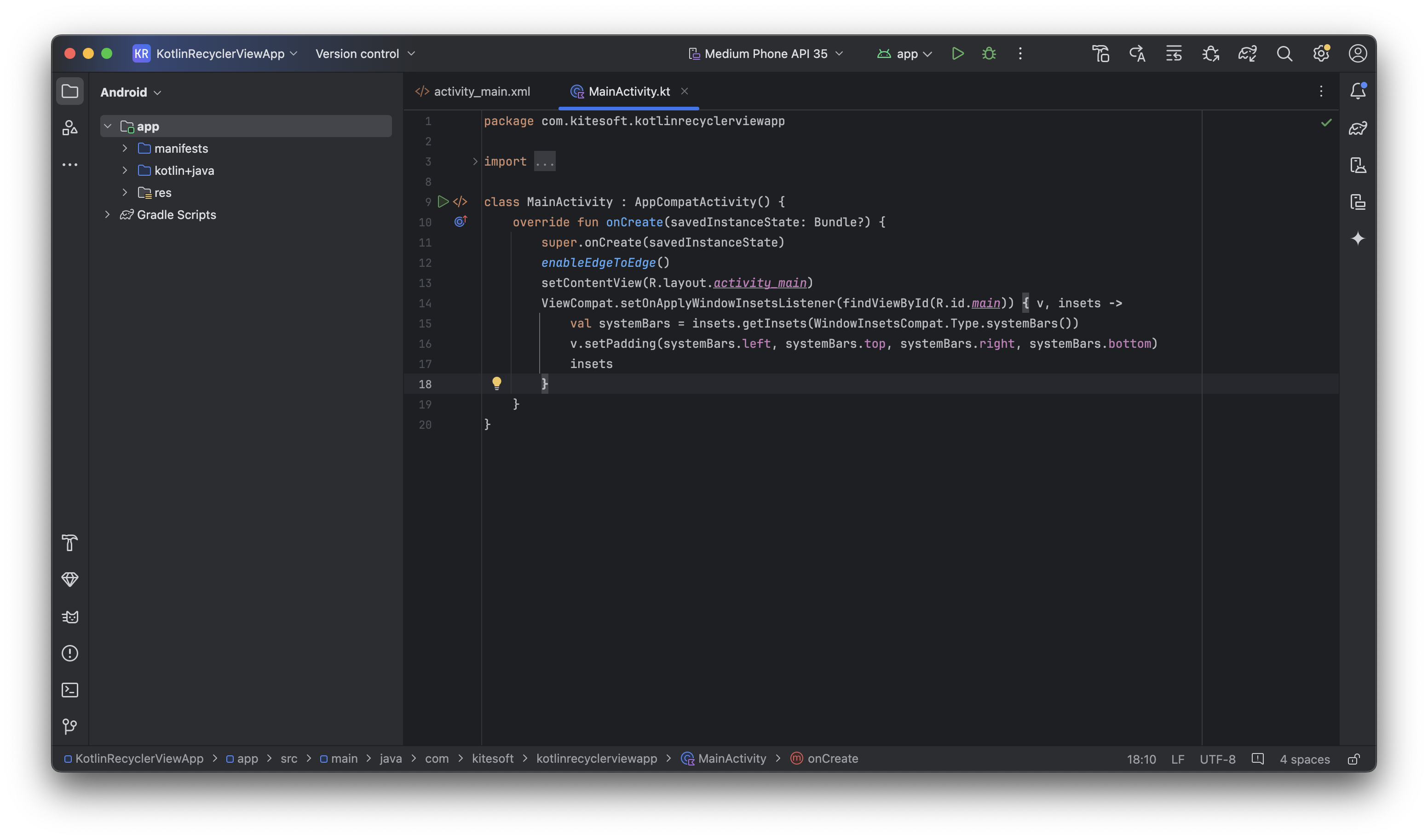Open the Medium Phone API 35 device dropdown
This screenshot has width=1428, height=840.
(766, 54)
